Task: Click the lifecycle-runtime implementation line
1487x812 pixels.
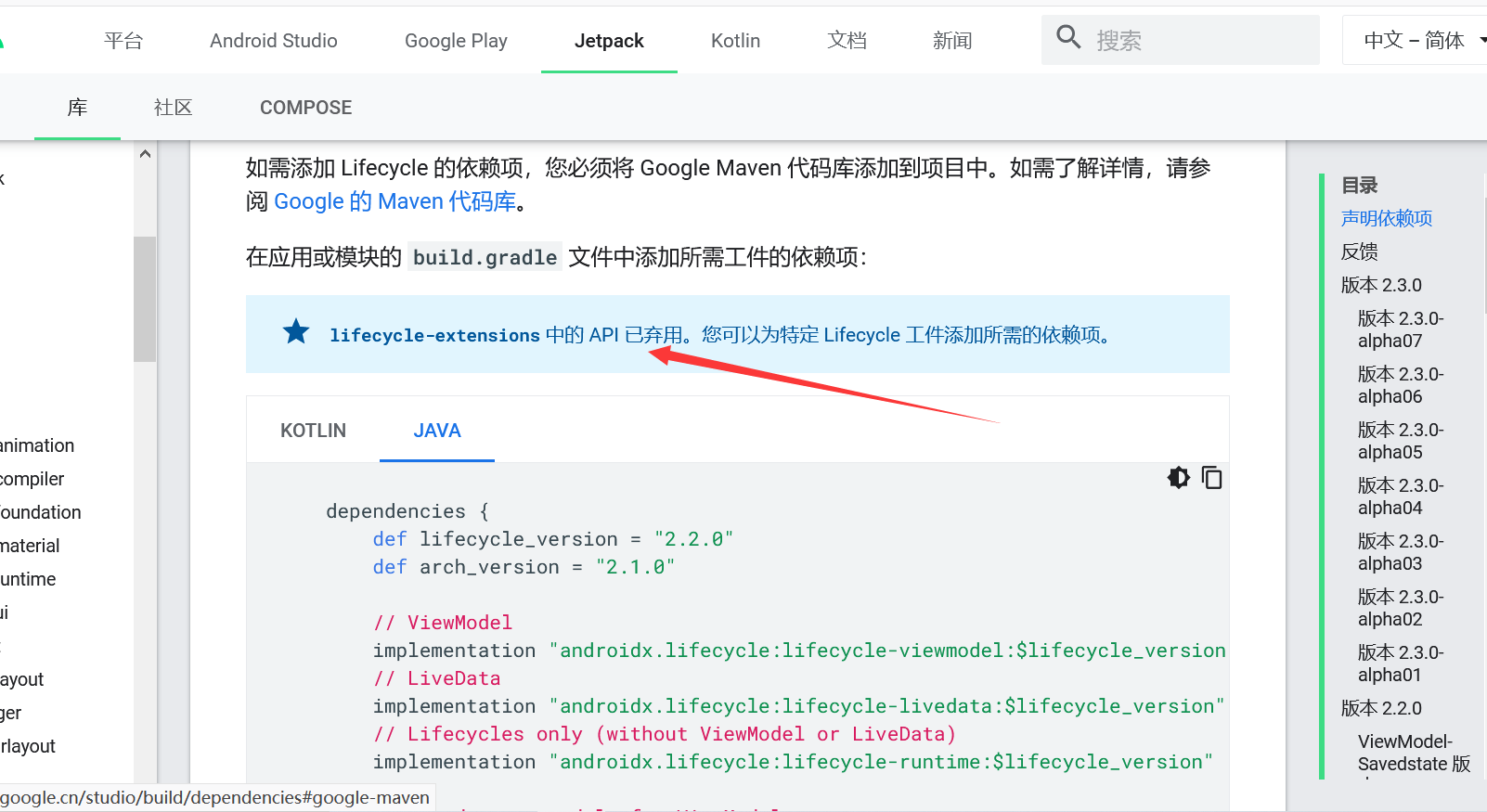Action: (x=794, y=762)
